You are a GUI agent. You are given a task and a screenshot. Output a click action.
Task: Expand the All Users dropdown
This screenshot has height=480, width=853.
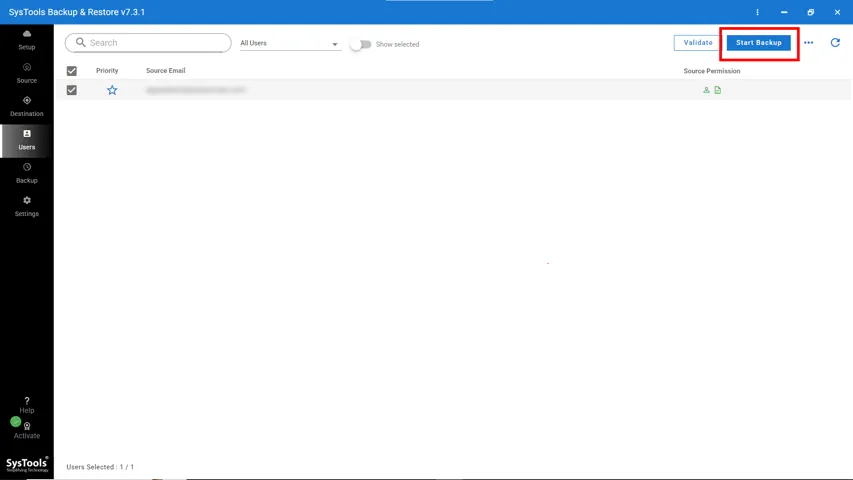(290, 43)
